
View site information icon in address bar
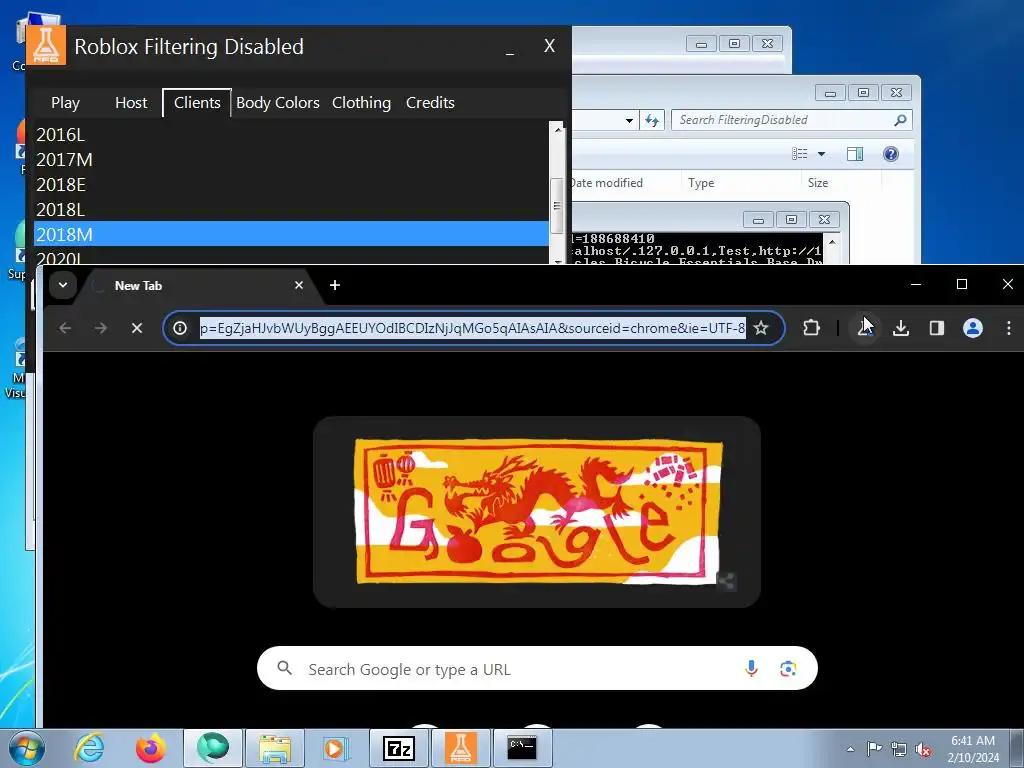(180, 328)
